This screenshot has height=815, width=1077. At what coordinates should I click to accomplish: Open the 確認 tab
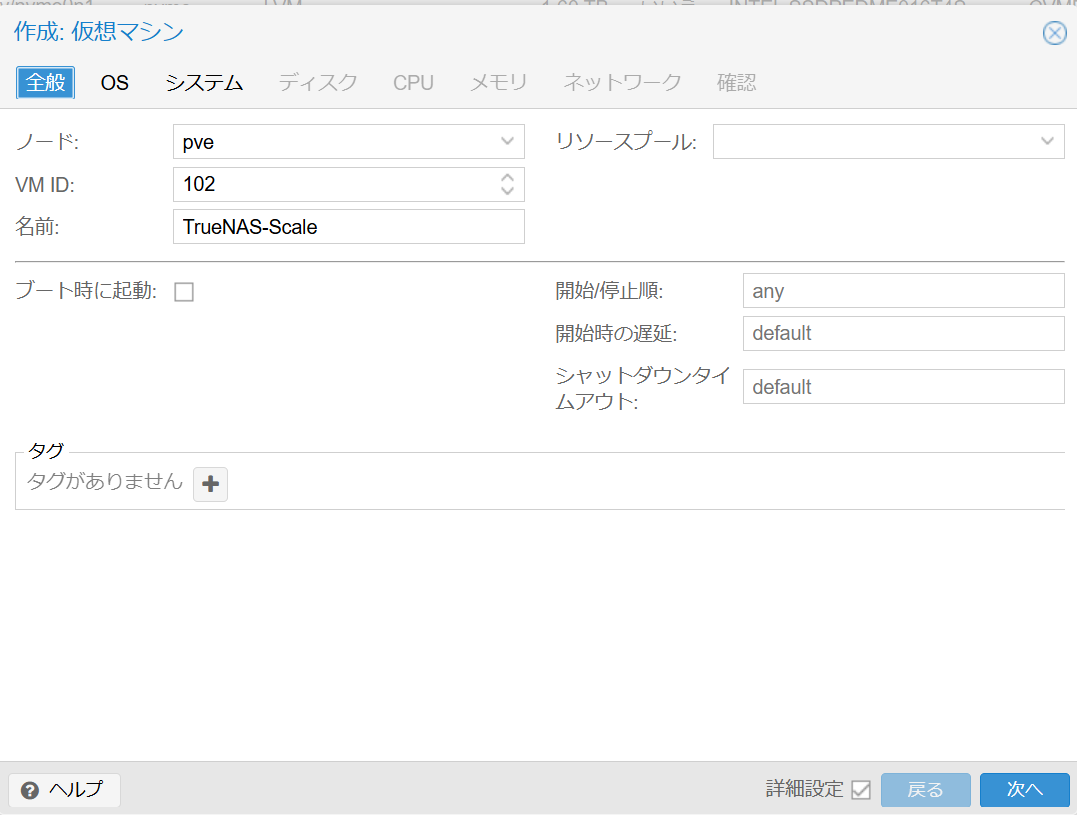[736, 82]
